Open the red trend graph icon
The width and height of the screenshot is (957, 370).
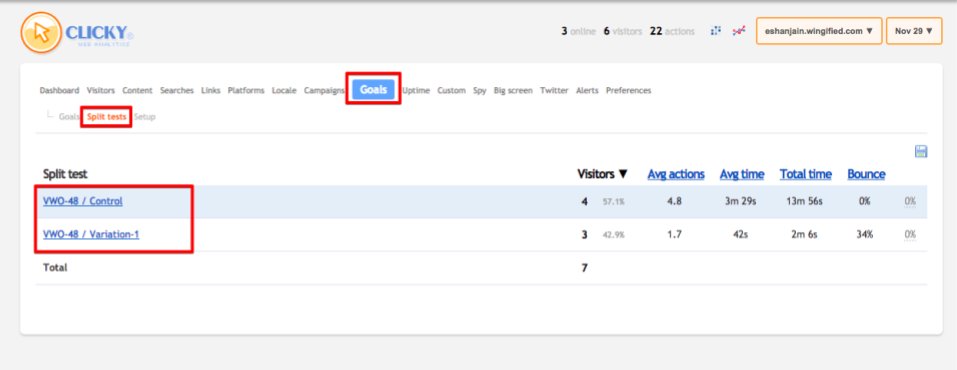click(739, 31)
